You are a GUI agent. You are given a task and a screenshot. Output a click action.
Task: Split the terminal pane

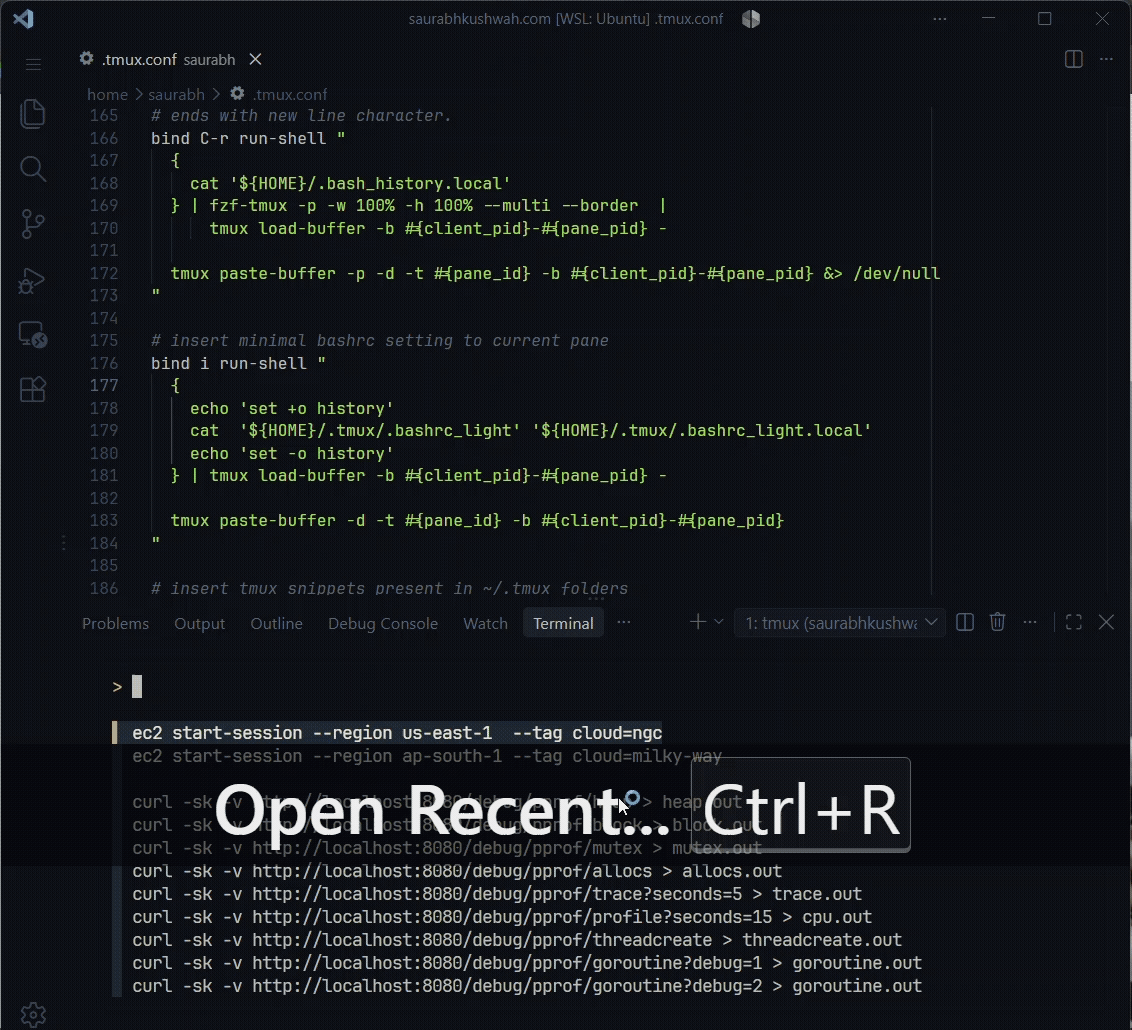(x=965, y=622)
